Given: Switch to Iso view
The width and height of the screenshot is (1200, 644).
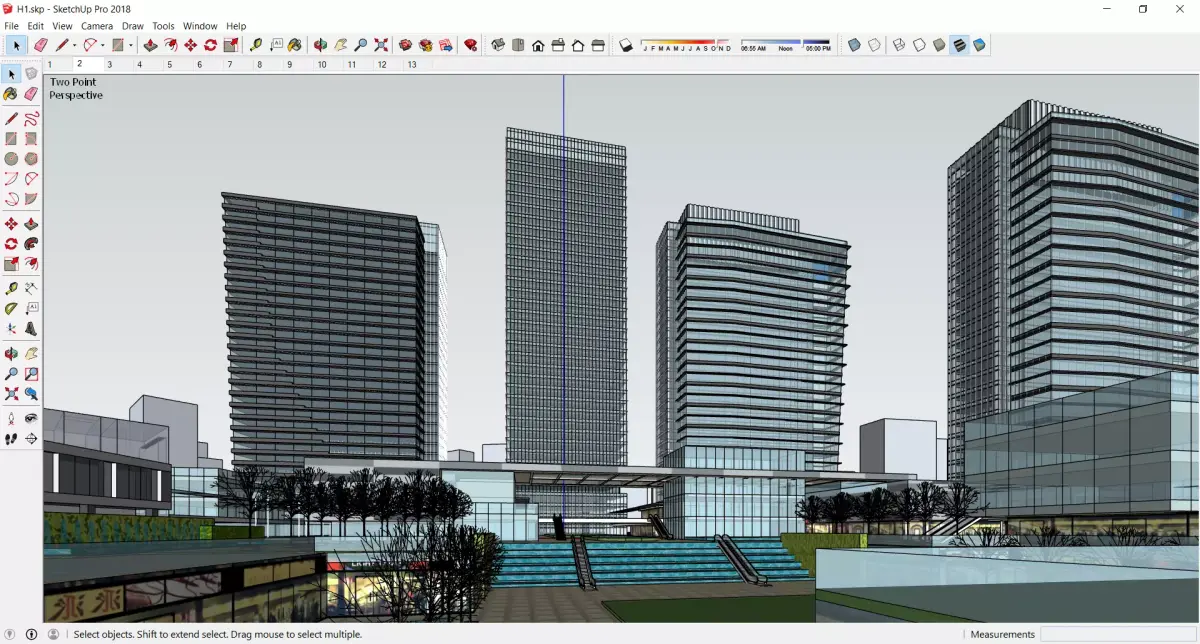Looking at the screenshot, I should coord(497,45).
